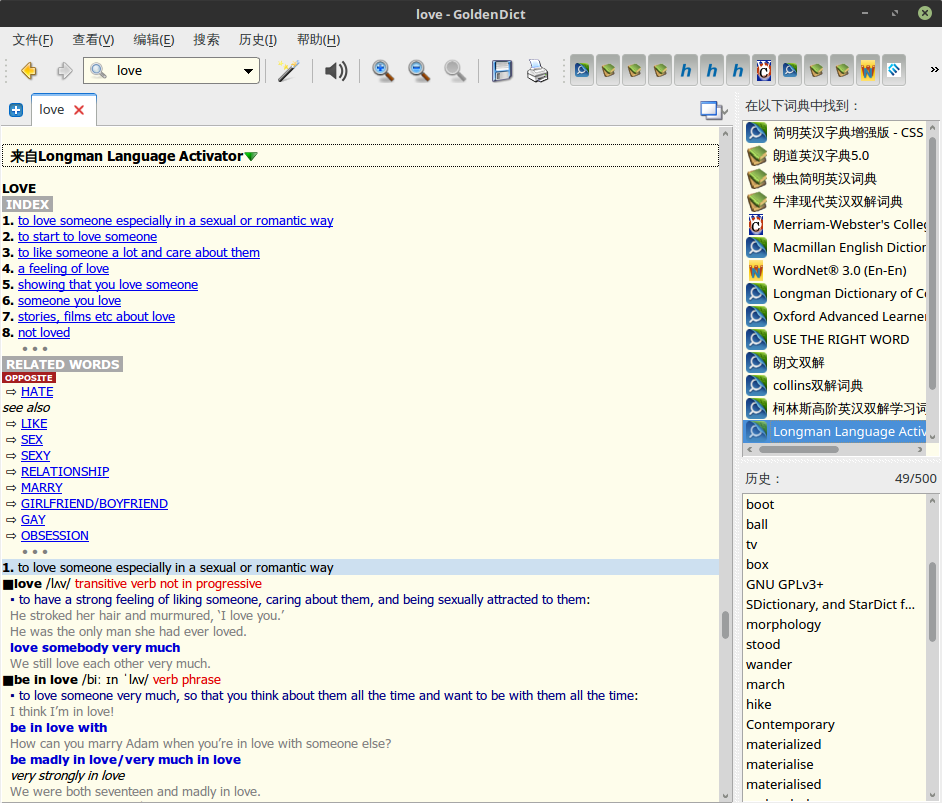Follow the HATE opposite link
The width and height of the screenshot is (942, 803).
click(37, 391)
